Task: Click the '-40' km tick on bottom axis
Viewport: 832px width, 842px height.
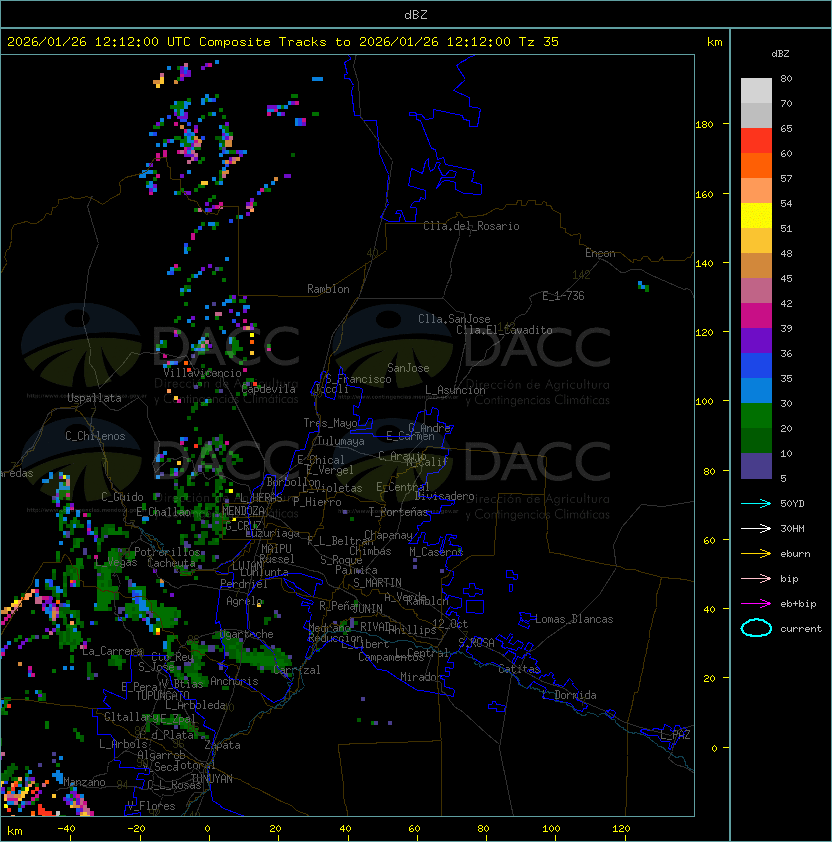Action: click(66, 829)
